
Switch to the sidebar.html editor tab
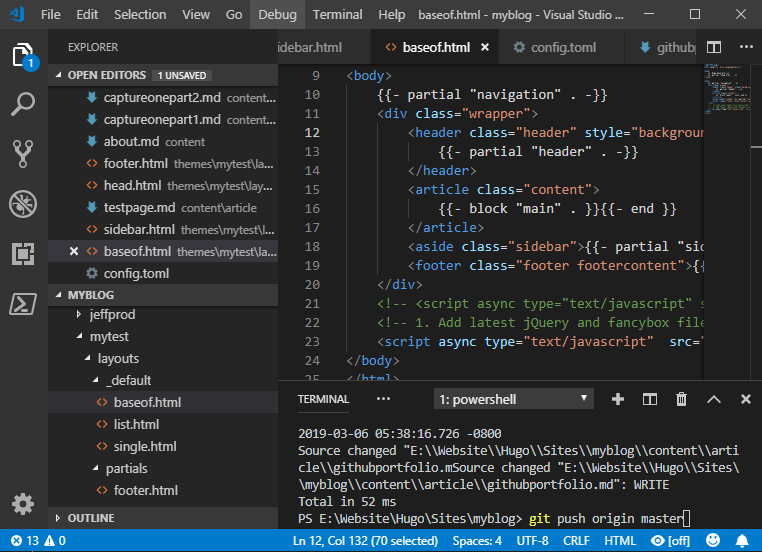tap(324, 47)
